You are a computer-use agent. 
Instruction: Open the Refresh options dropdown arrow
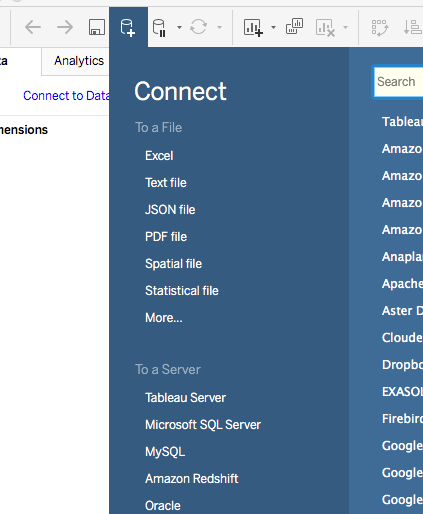(219, 27)
